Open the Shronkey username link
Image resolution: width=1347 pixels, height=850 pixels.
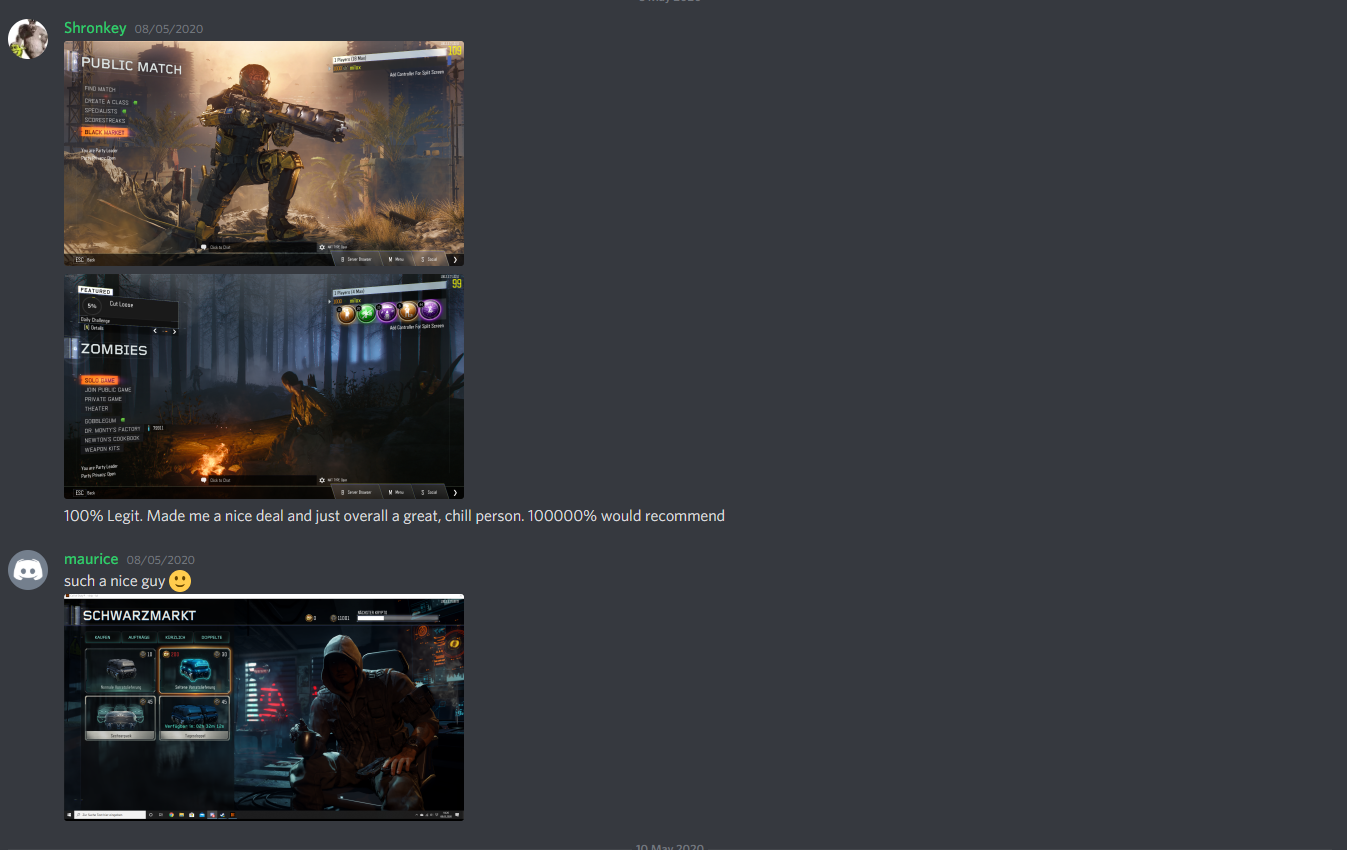[95, 28]
